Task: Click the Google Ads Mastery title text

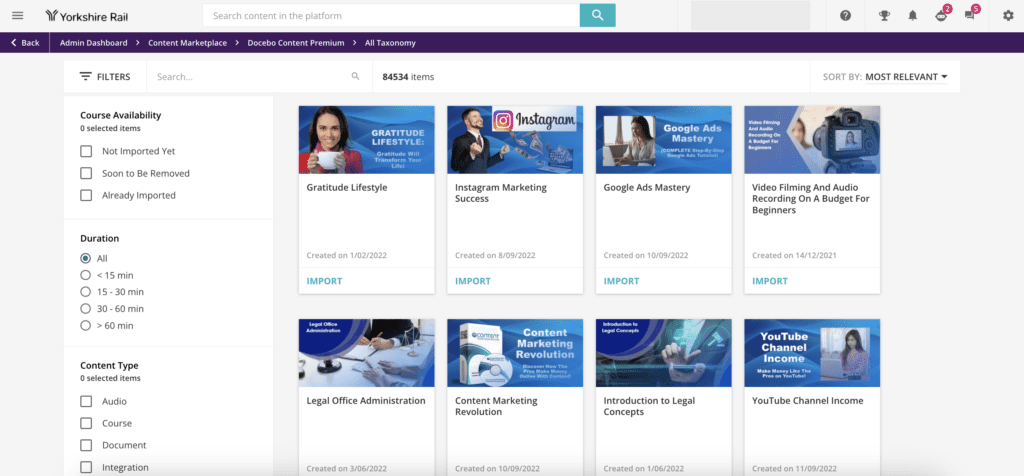Action: click(x=647, y=187)
